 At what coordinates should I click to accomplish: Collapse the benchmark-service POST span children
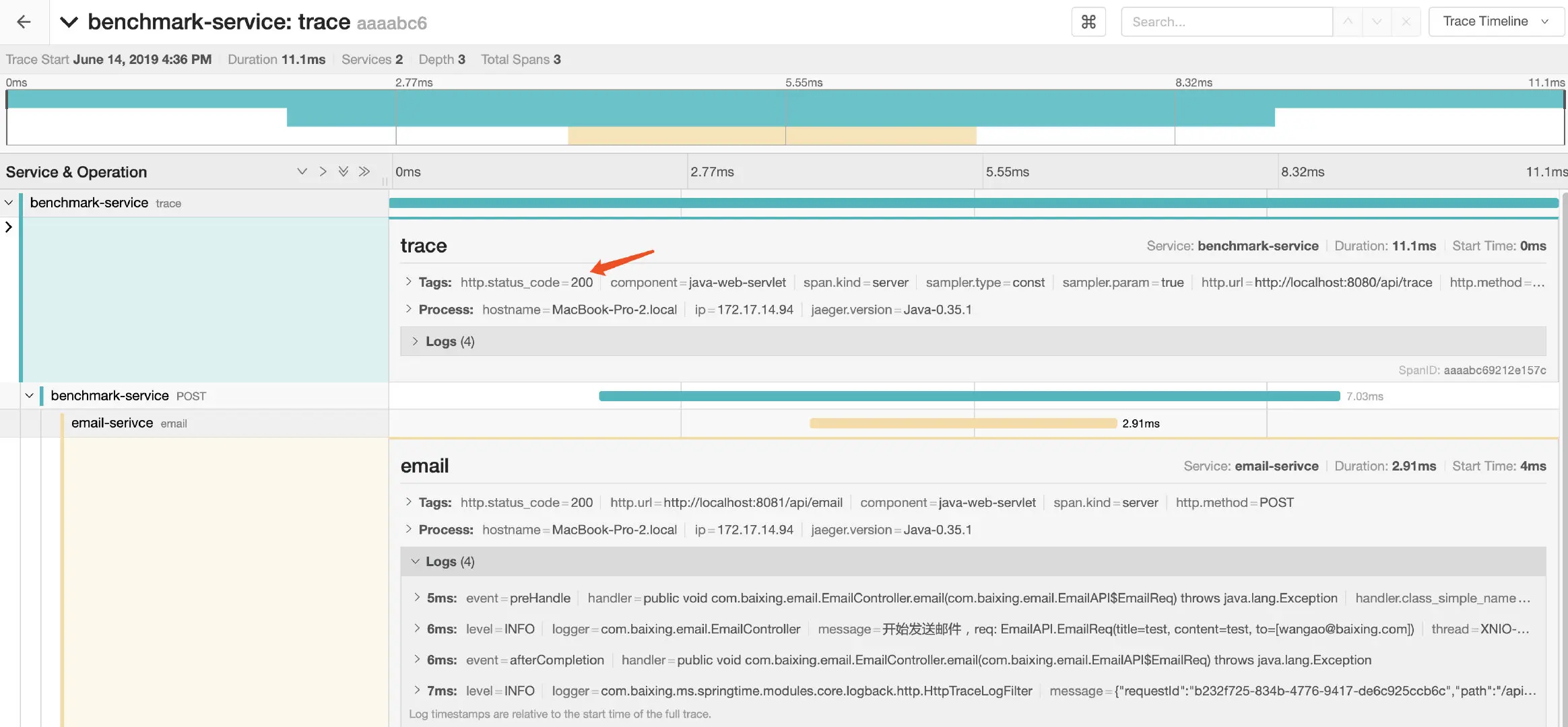29,396
